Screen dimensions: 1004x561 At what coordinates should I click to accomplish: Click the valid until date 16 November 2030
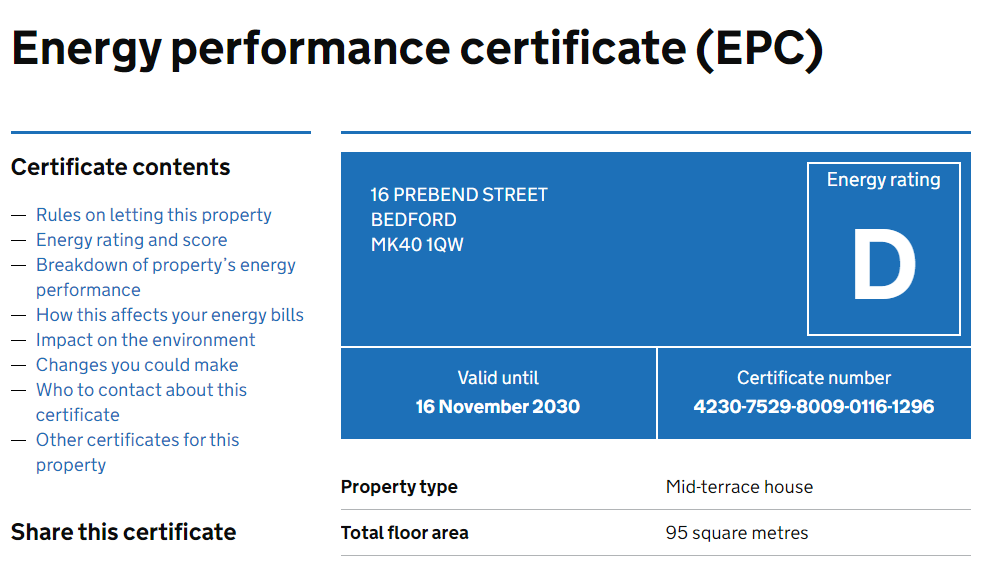click(498, 407)
